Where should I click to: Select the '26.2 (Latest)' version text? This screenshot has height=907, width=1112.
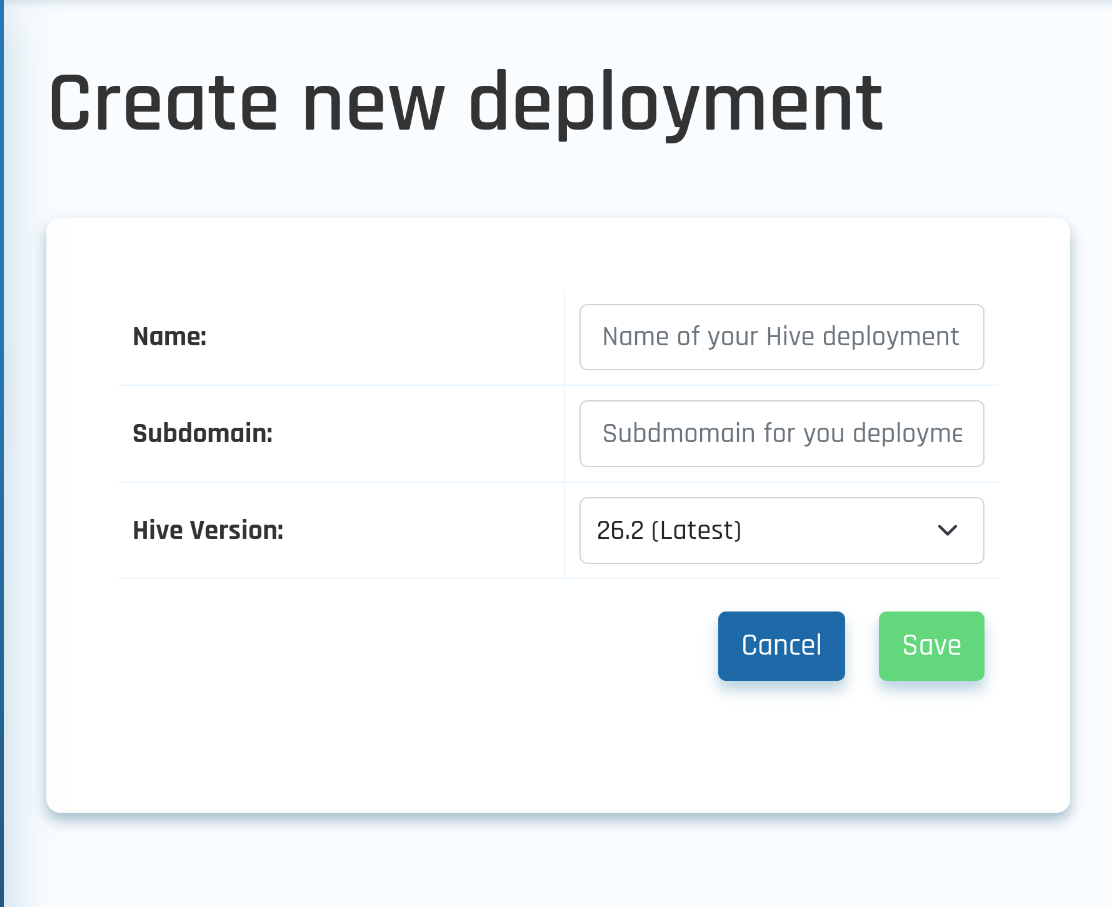pos(669,530)
